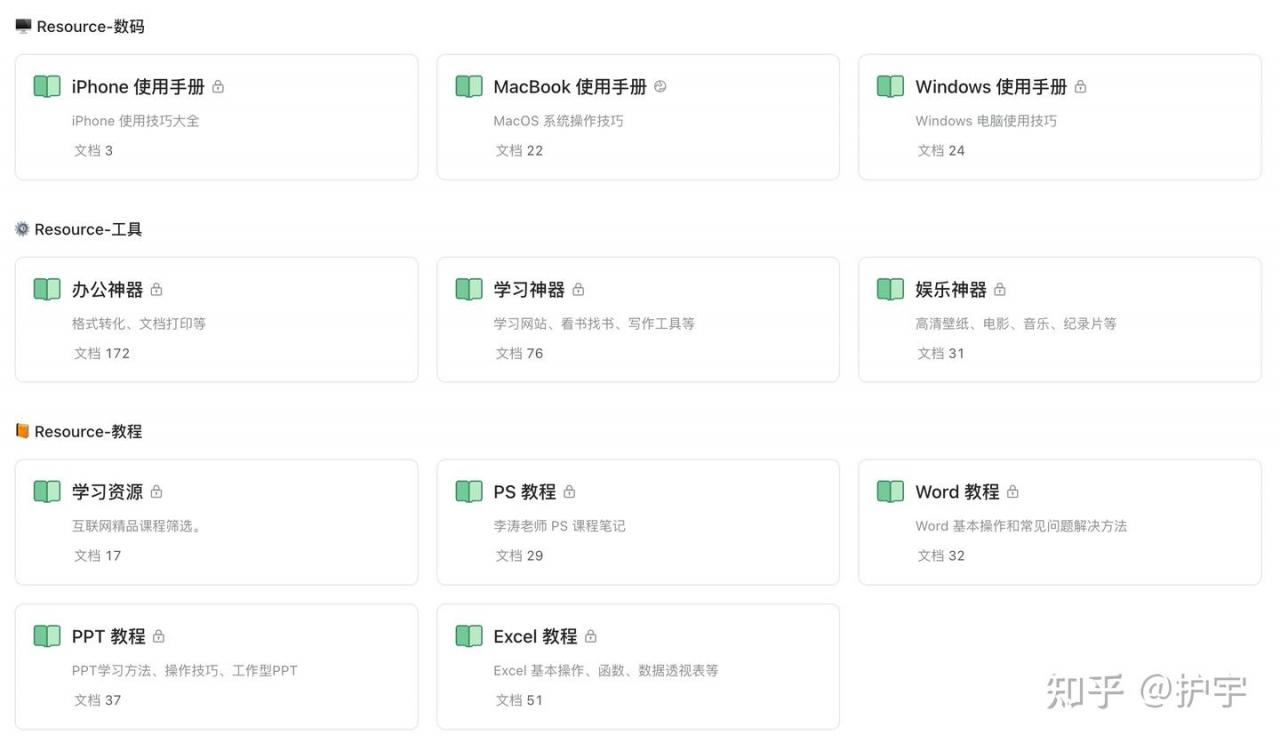Click the green book icon beside iPhone 使用手册

point(47,87)
